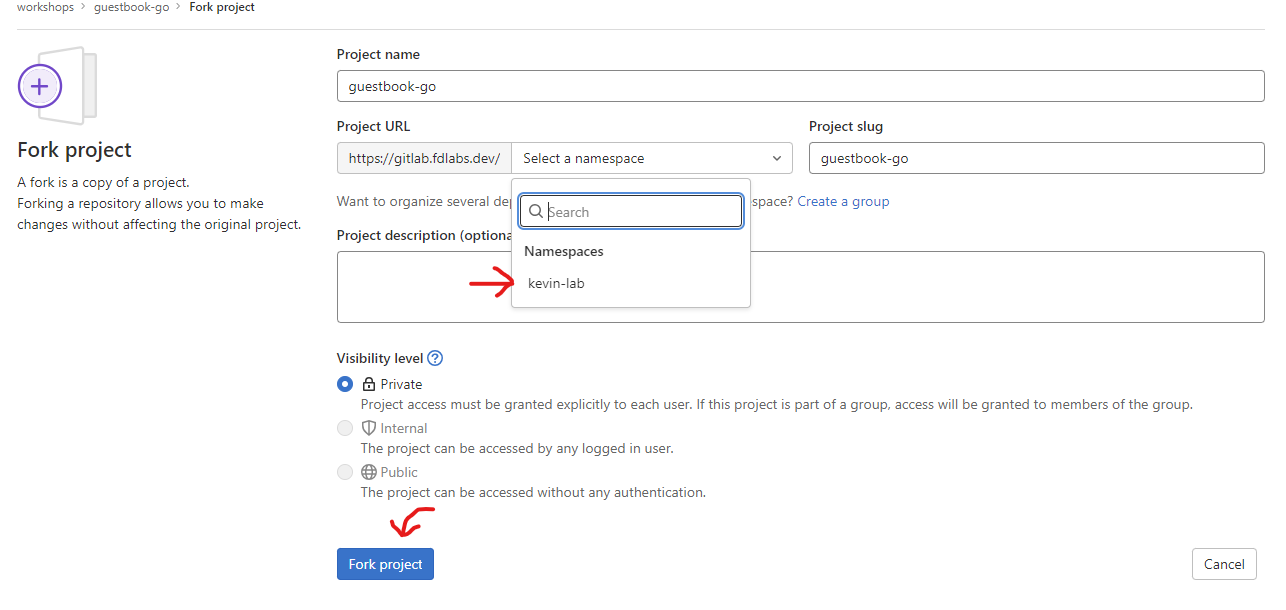Image resolution: width=1286 pixels, height=610 pixels.
Task: Click the Cancel button
Action: coord(1224,564)
